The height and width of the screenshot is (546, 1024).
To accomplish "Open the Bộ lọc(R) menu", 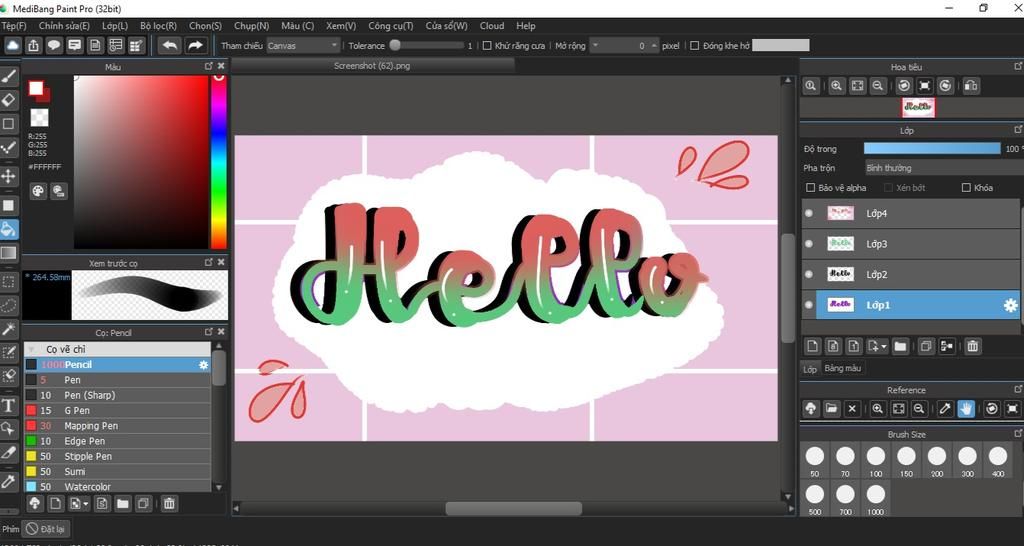I will [159, 26].
